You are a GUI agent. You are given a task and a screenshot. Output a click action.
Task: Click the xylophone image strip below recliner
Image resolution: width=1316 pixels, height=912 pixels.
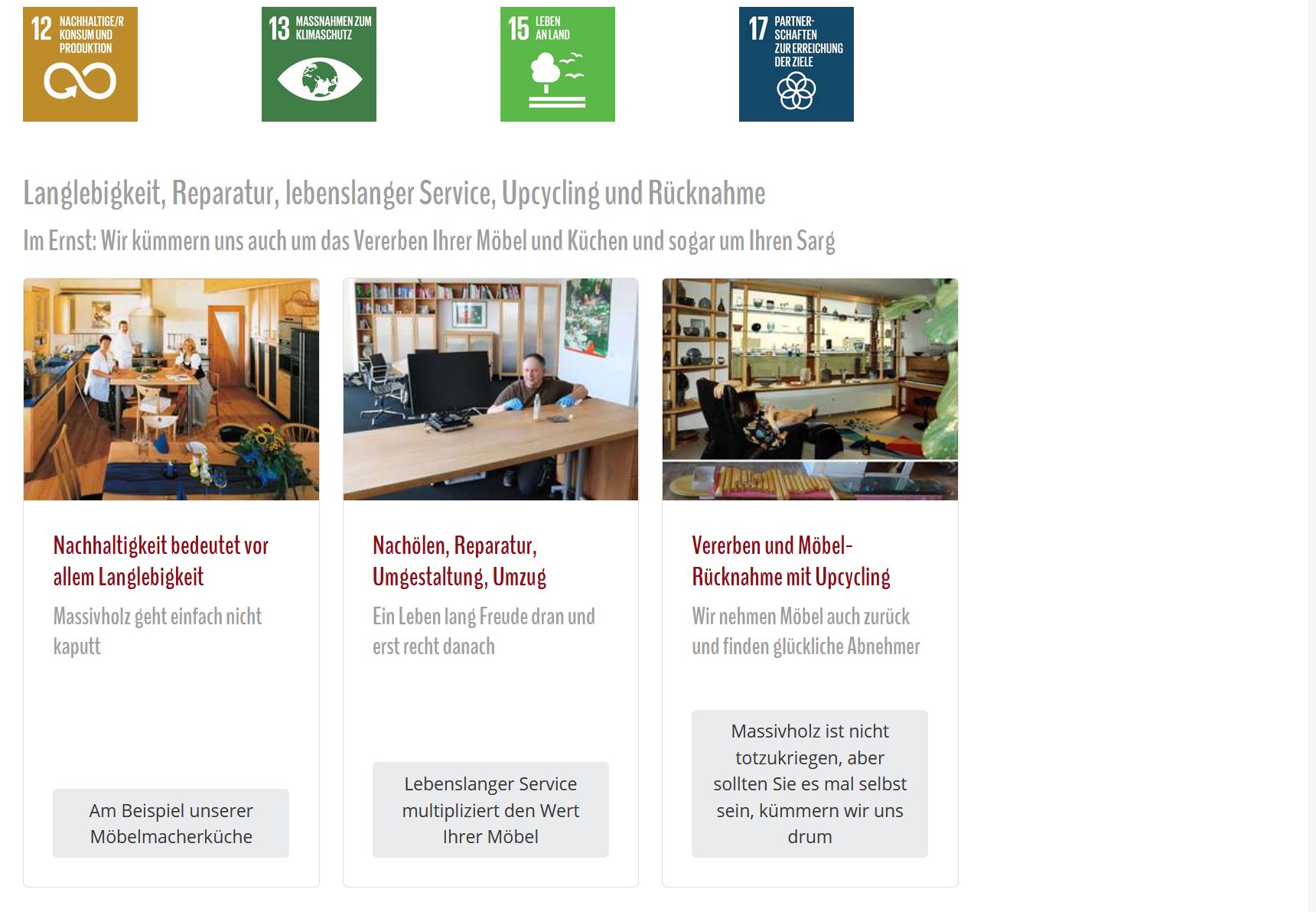click(x=810, y=481)
